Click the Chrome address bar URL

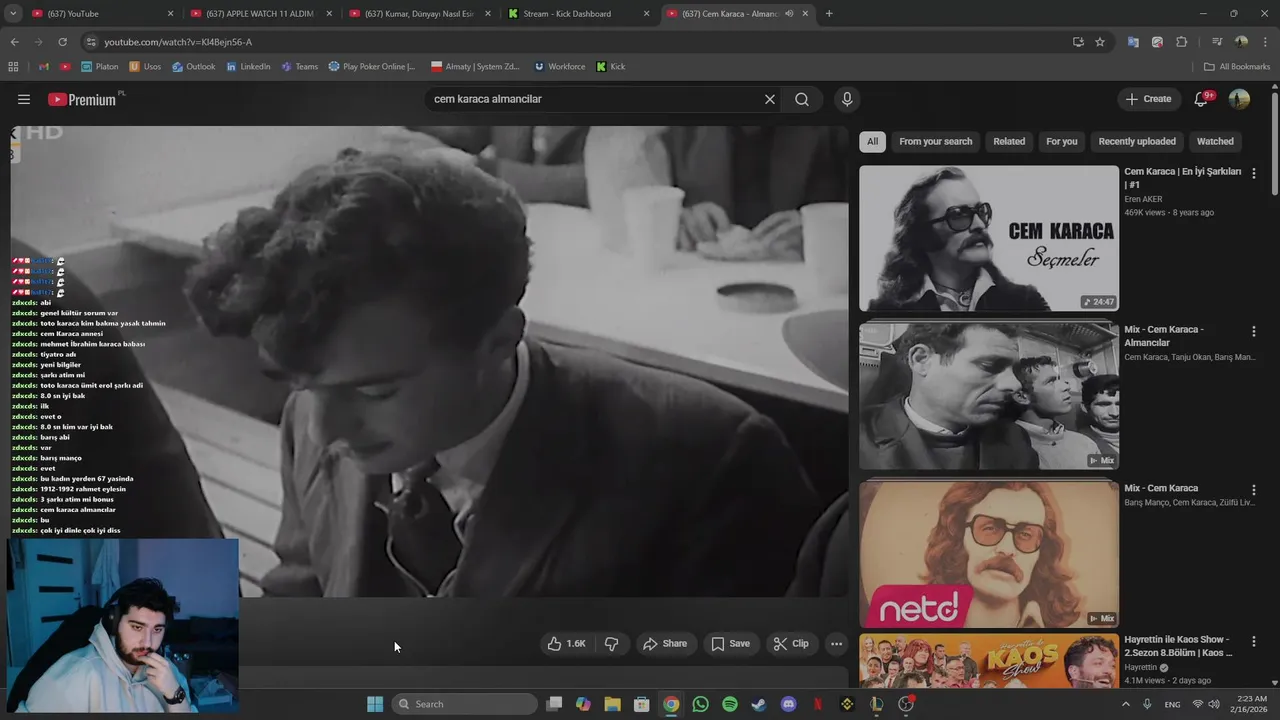178,42
